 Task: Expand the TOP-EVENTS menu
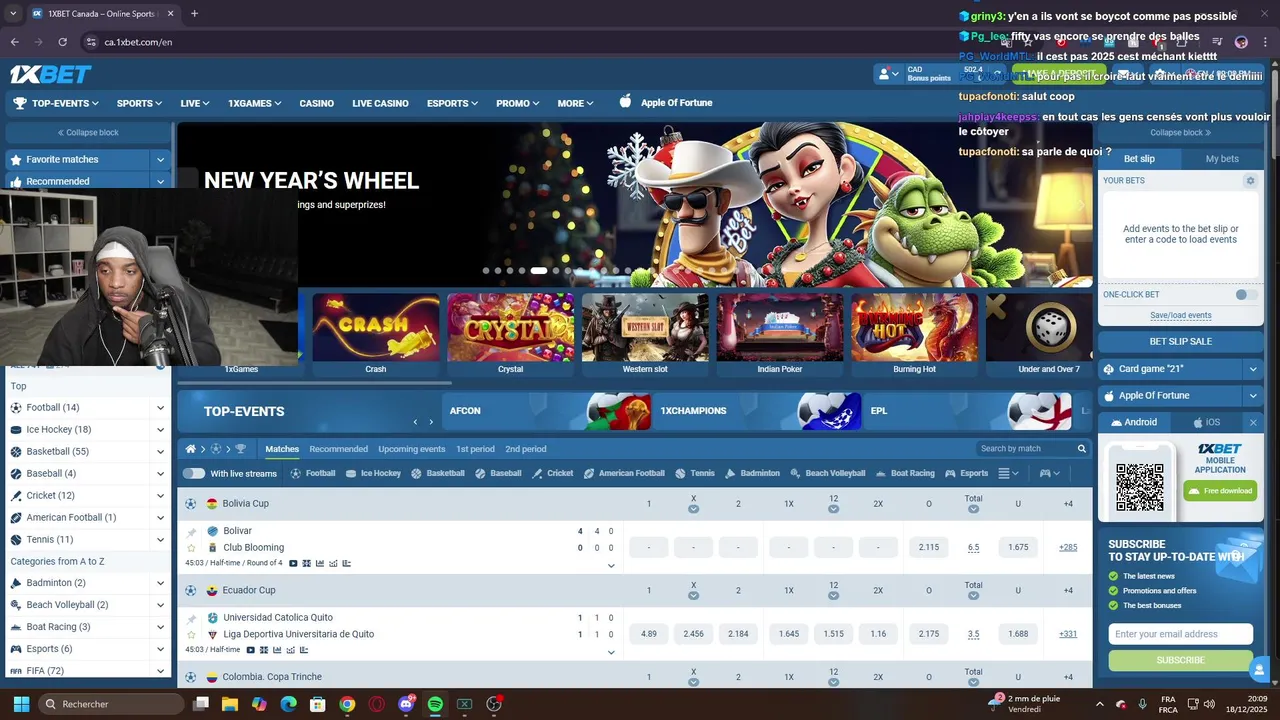56,103
